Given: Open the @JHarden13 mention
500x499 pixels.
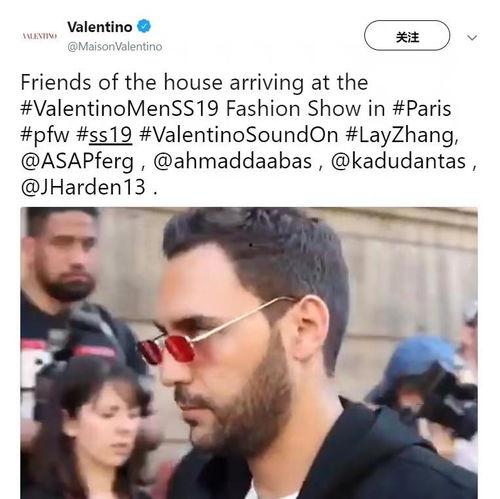Looking at the screenshot, I should click(83, 187).
